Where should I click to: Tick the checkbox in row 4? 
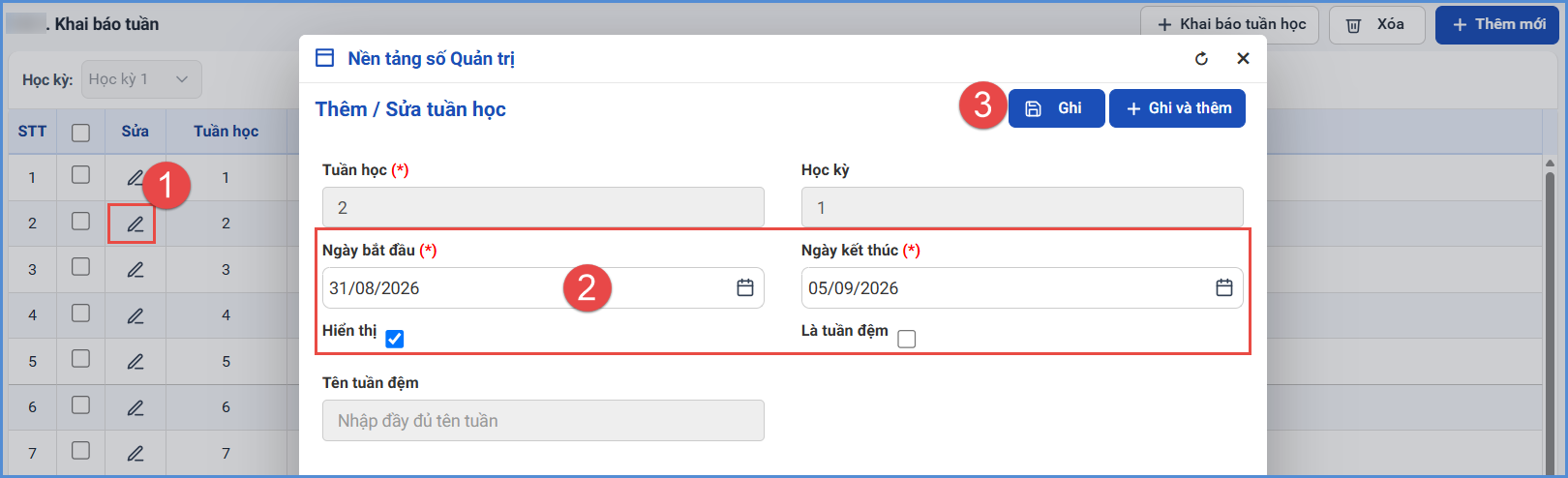tap(81, 313)
